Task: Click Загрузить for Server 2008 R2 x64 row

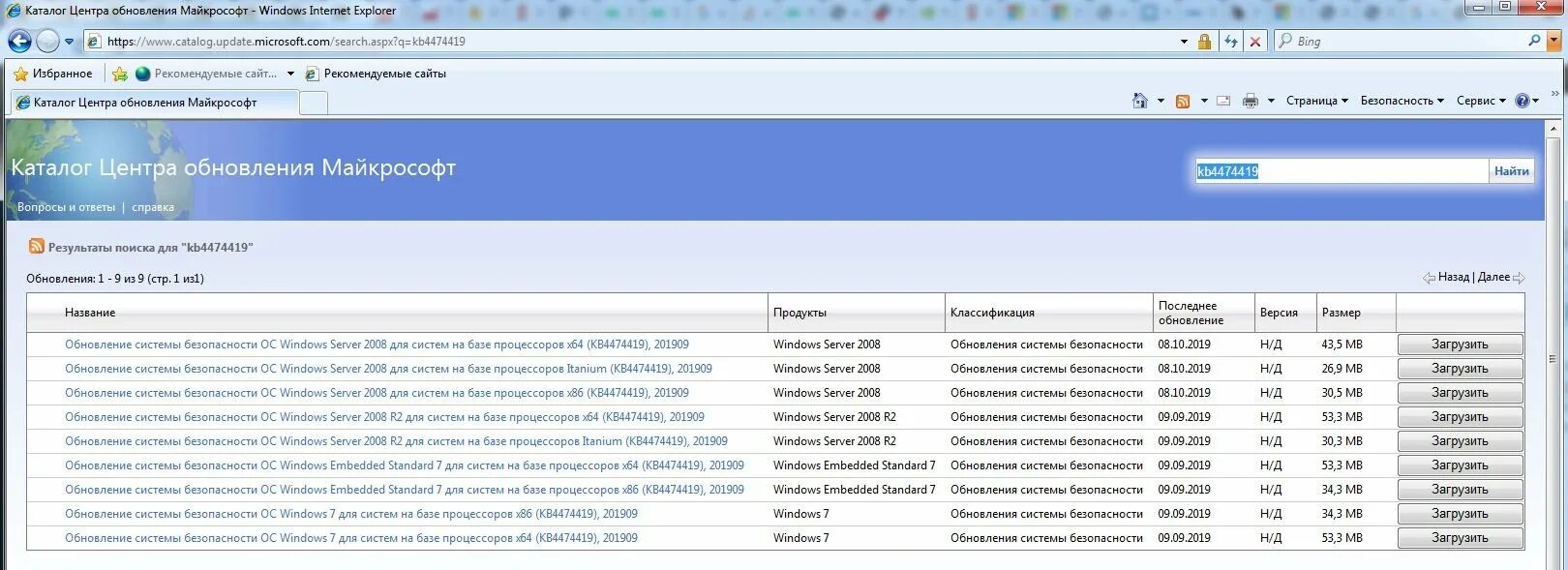Action: click(x=1460, y=417)
